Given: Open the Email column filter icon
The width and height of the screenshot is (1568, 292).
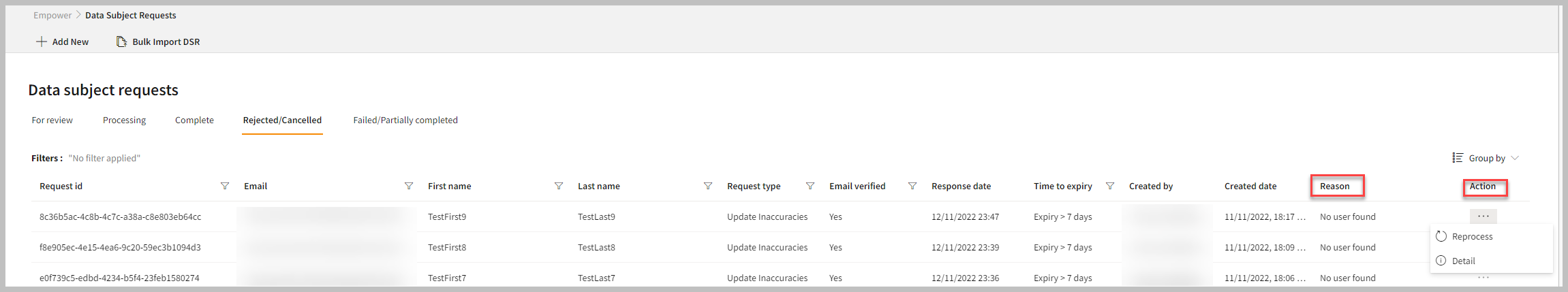Looking at the screenshot, I should coord(409,186).
